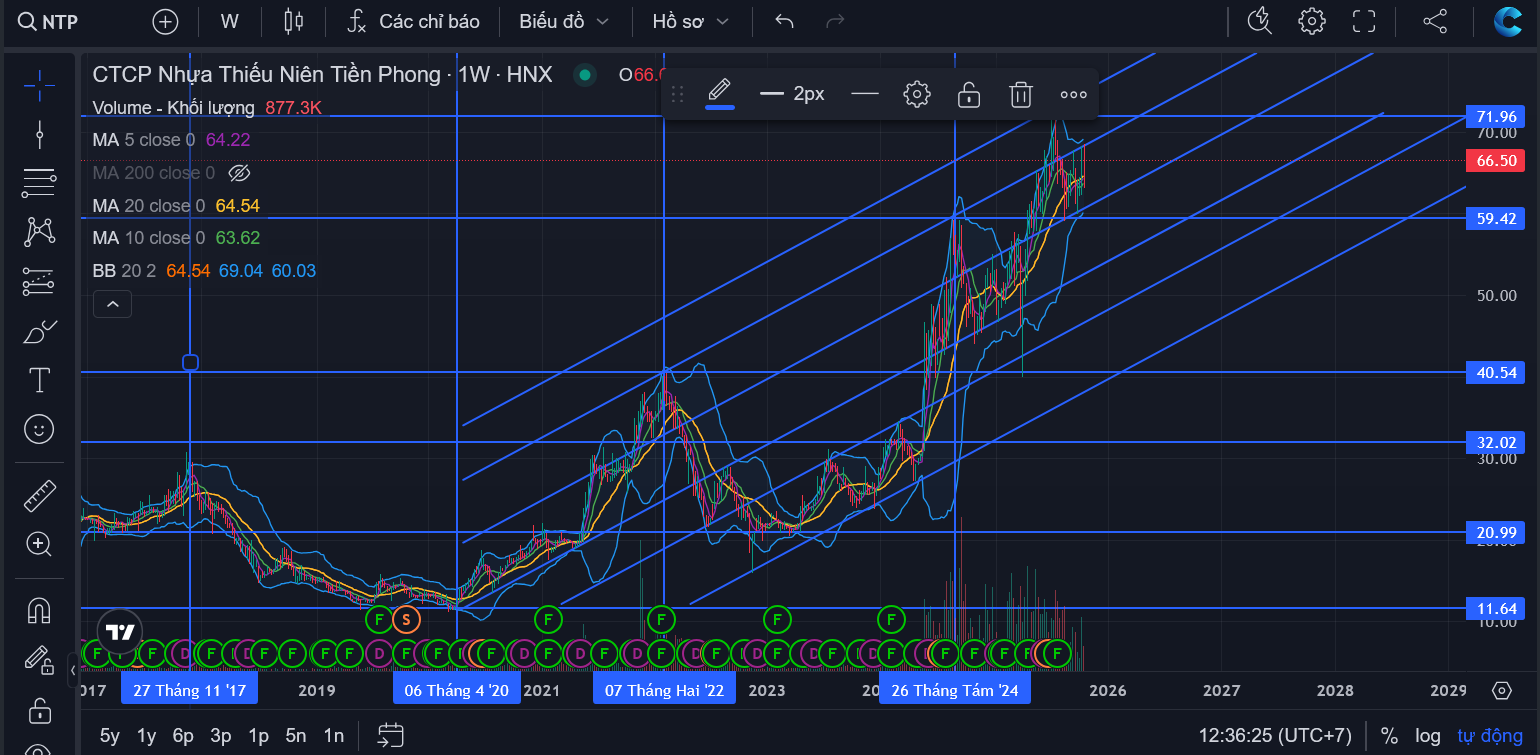Select the brush drawing tool
The height and width of the screenshot is (755, 1540).
(x=39, y=331)
